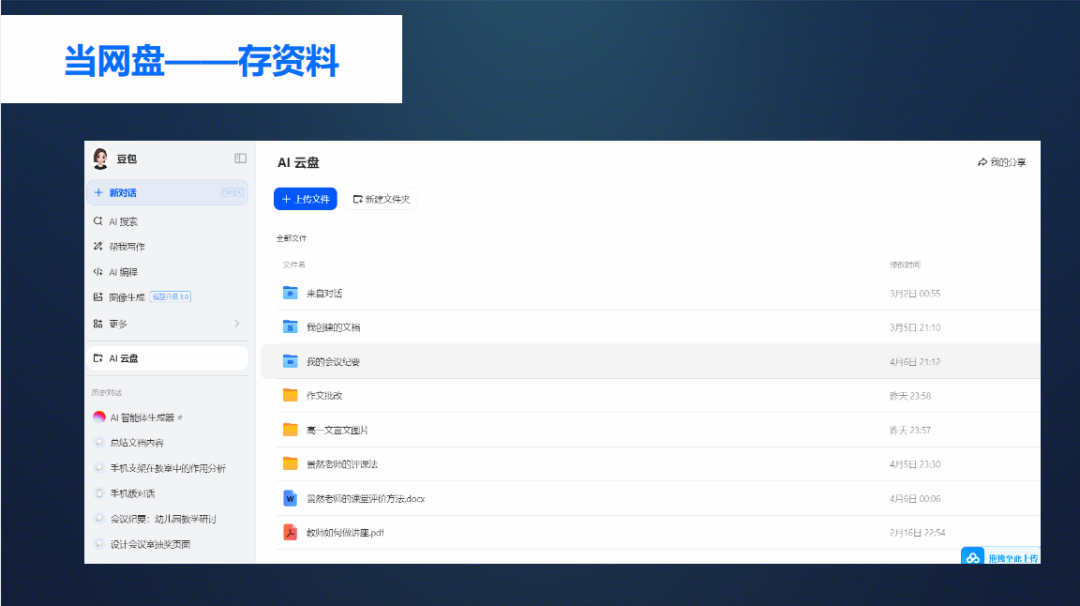
Task: Open the 帮我写作 writing assistant icon
Action: tap(97, 246)
